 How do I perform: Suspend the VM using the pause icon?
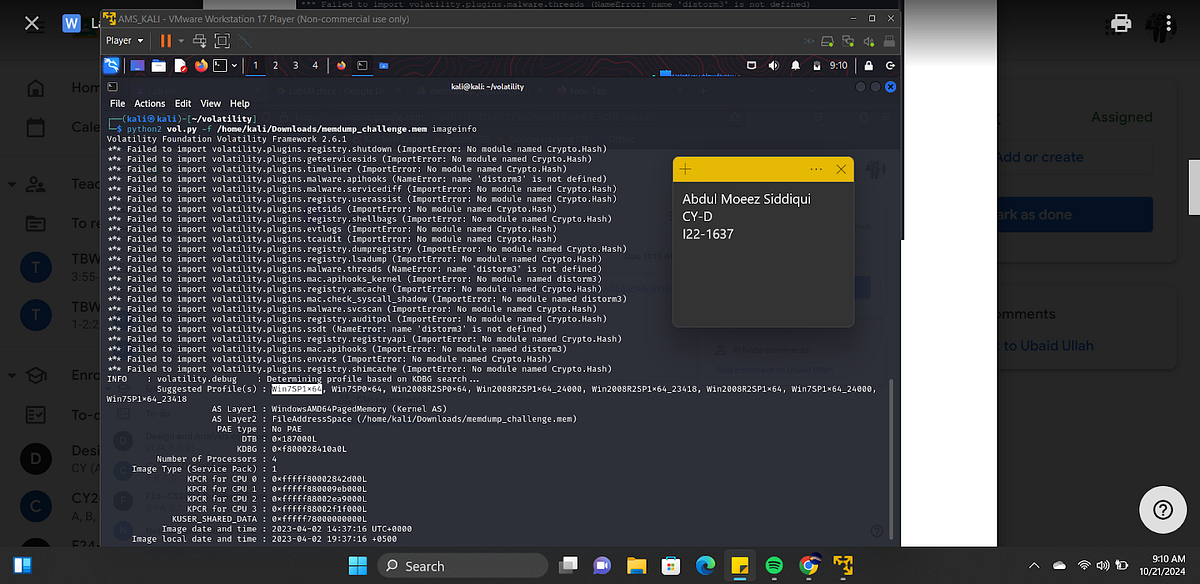coord(166,40)
